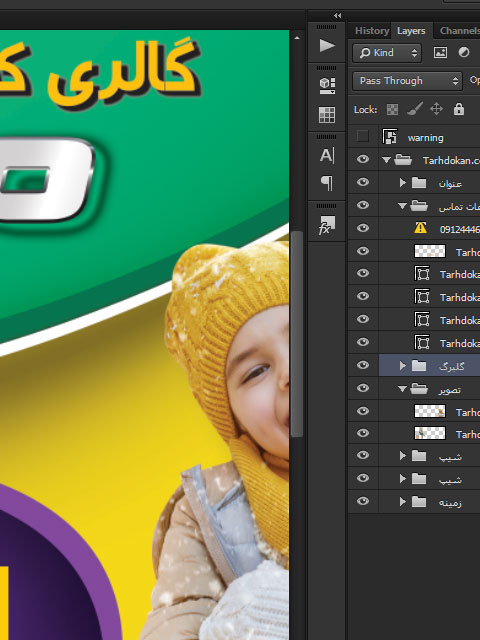The width and height of the screenshot is (480, 640).
Task: Click the warning layer smart object thumbnail
Action: 390,136
